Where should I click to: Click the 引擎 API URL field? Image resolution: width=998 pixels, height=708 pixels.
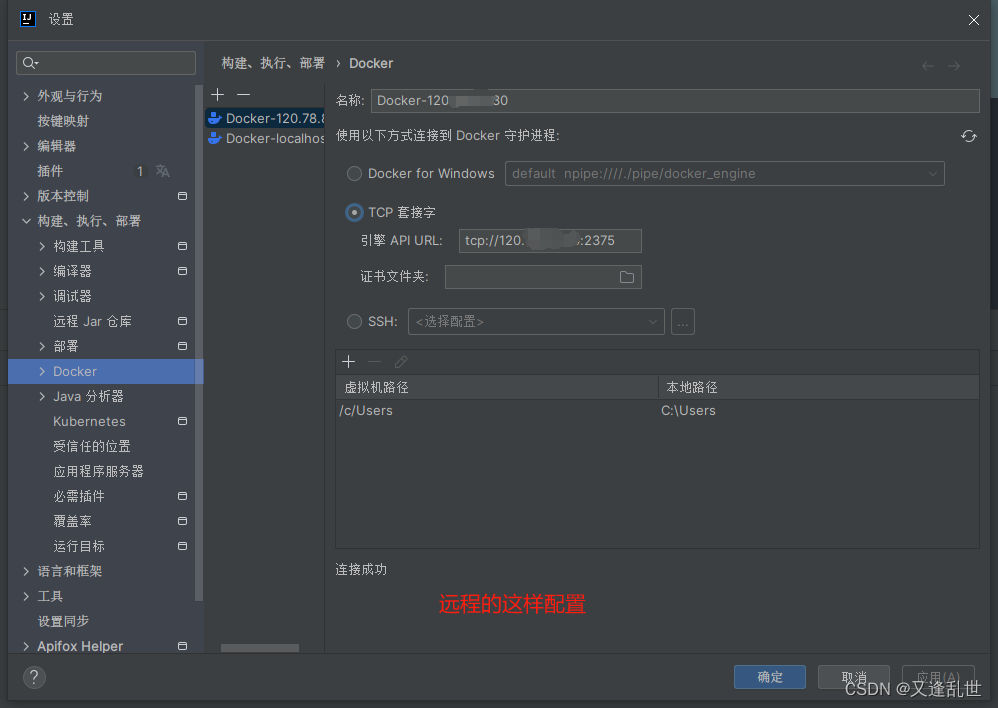click(x=550, y=241)
